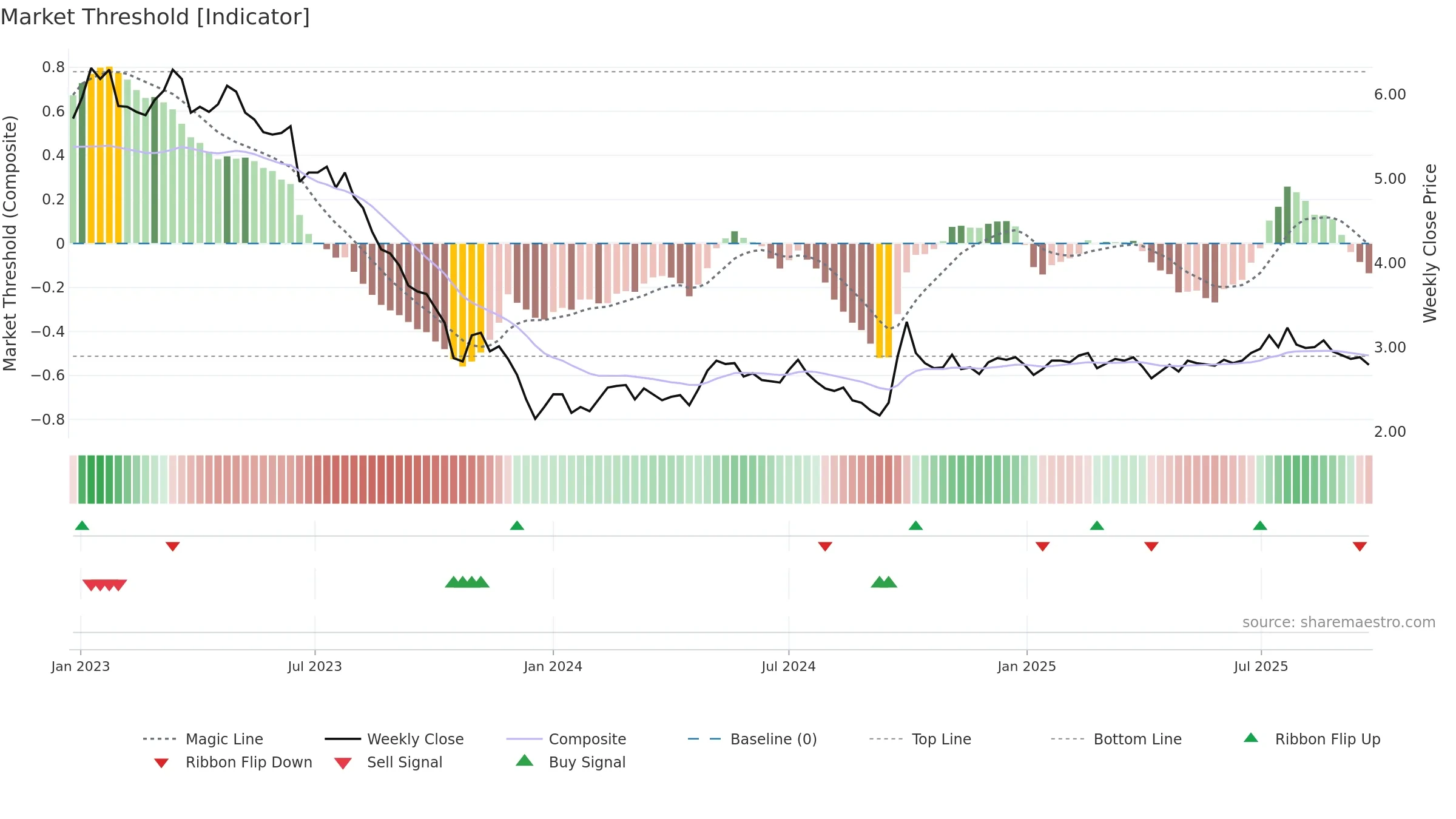Click the 2.00 price axis label
Image resolution: width=1456 pixels, height=819 pixels.
coord(1390,432)
